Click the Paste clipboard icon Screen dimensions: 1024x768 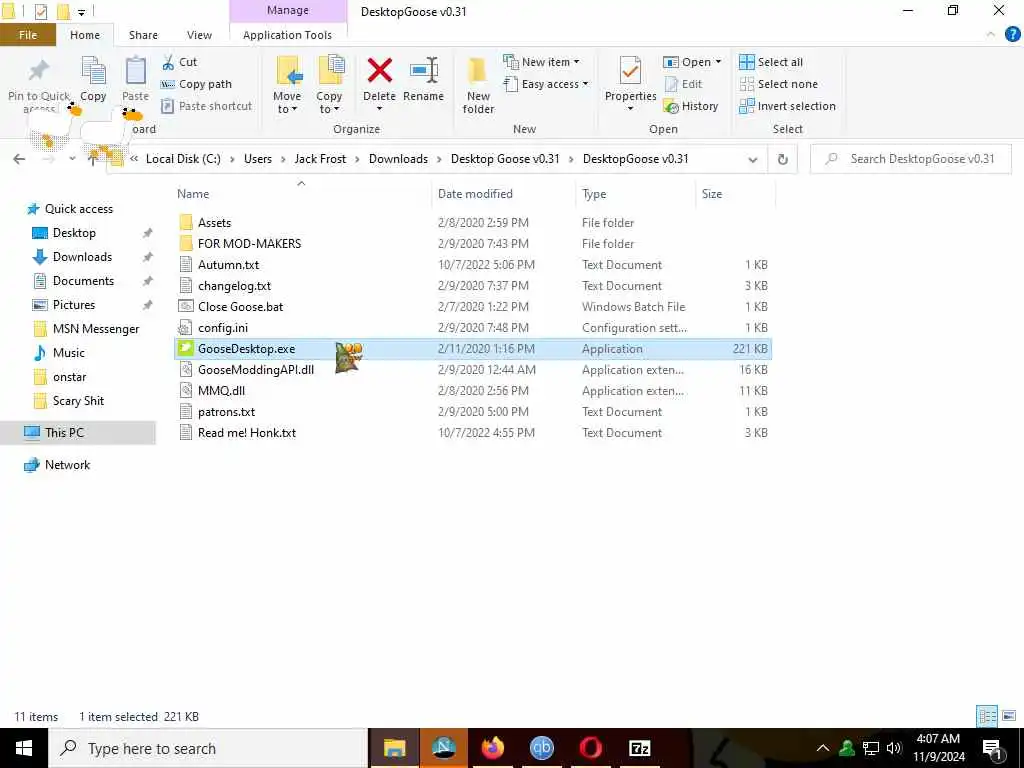click(x=135, y=71)
